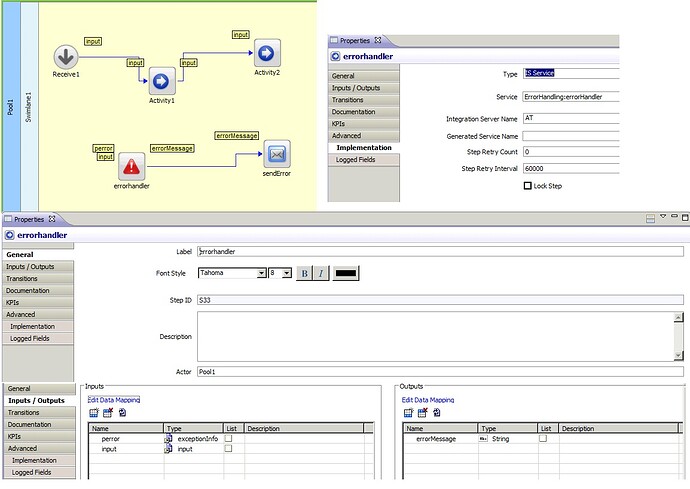Click the Swimlane1 lane header
Viewport: 690px width, 489px height.
(29, 107)
